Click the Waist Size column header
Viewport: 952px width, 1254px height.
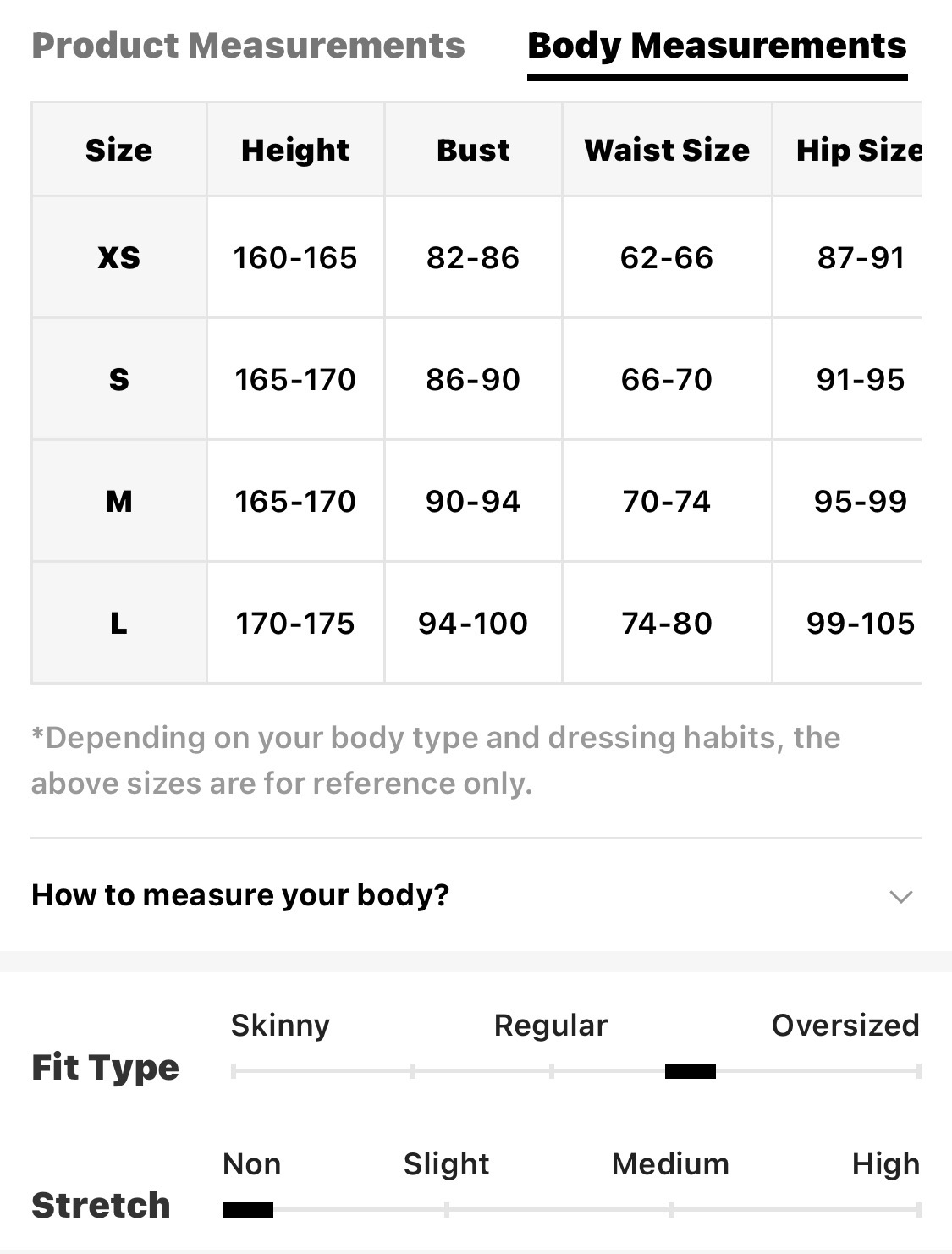click(x=667, y=150)
